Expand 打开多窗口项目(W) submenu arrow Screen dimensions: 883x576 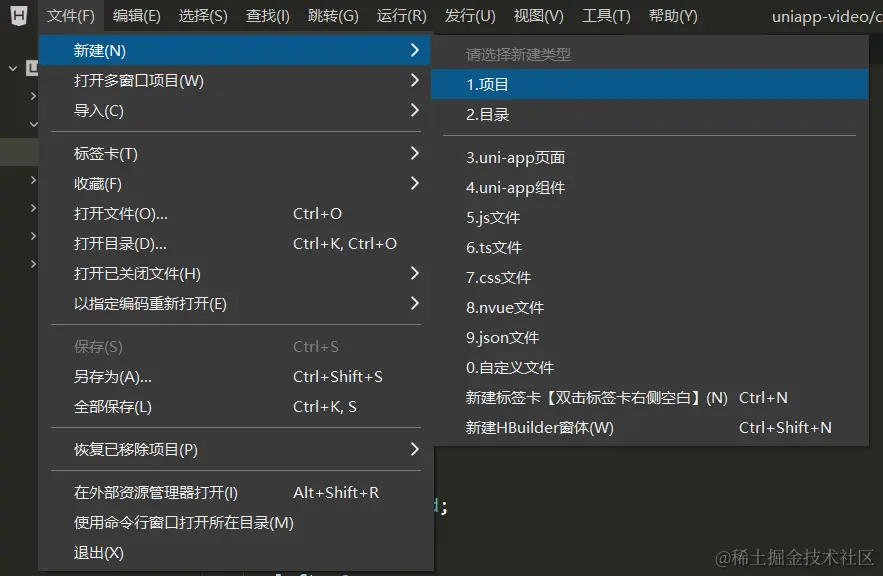pyautogui.click(x=414, y=81)
